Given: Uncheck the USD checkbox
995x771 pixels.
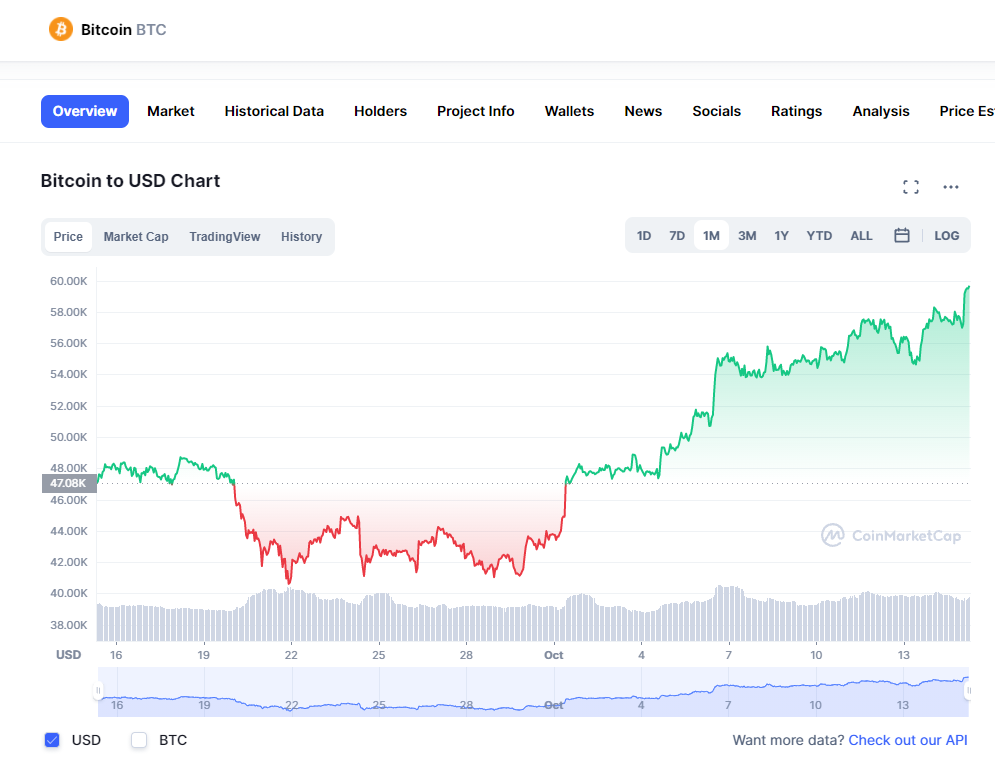Looking at the screenshot, I should [x=52, y=740].
